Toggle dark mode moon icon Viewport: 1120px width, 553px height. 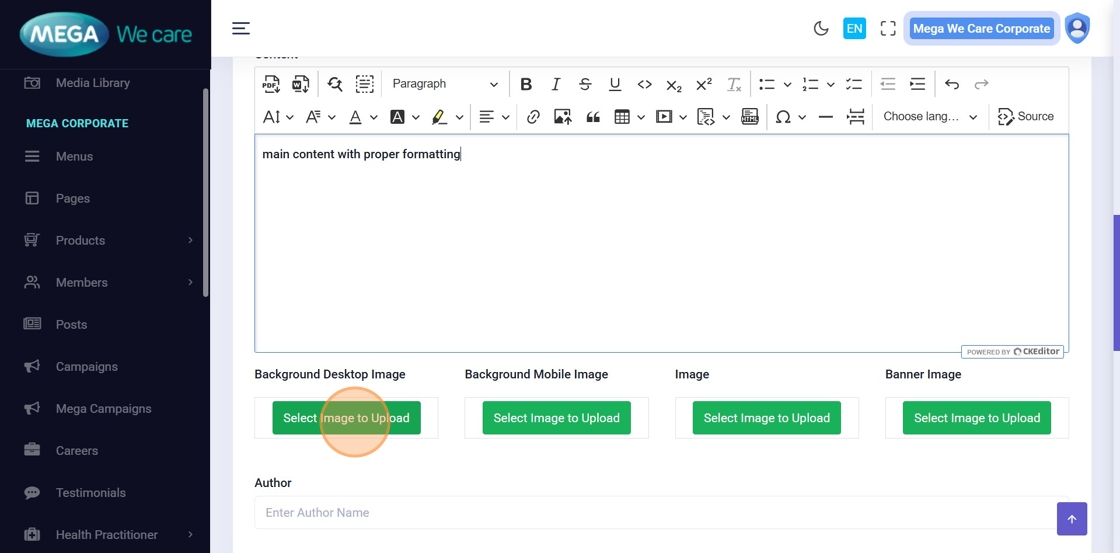(821, 29)
